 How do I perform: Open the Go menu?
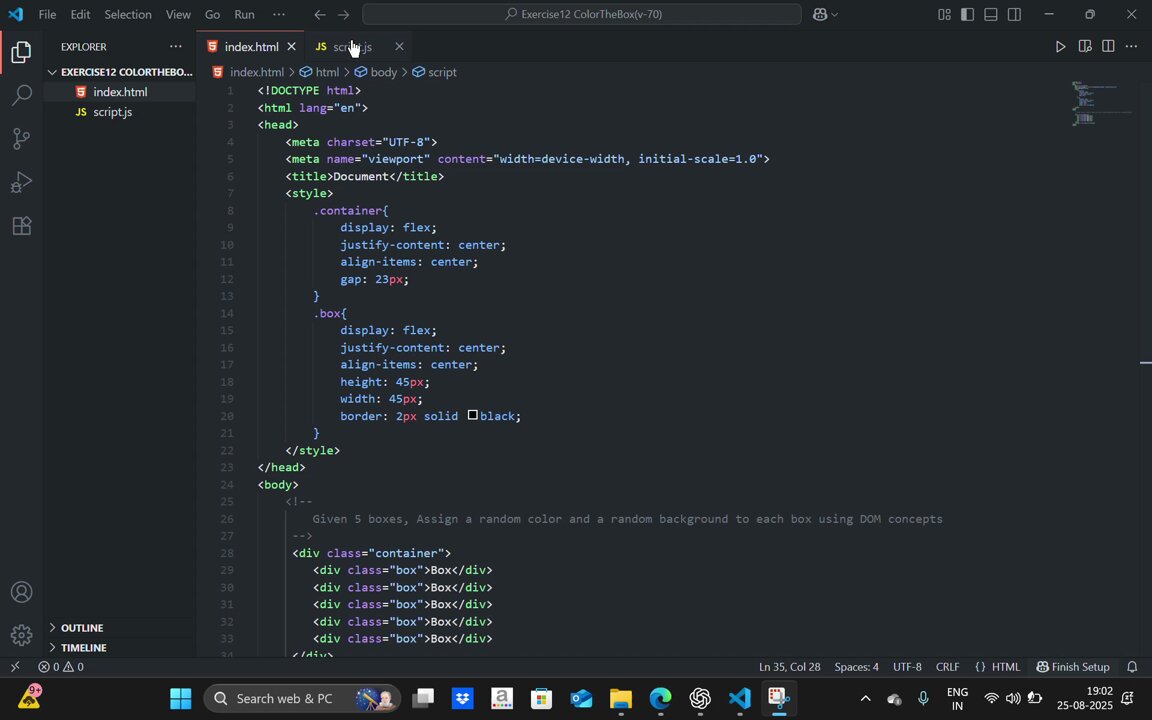[212, 14]
